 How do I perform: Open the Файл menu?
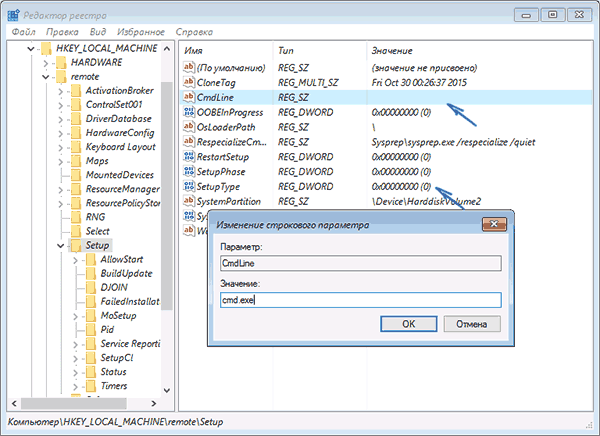click(x=25, y=32)
